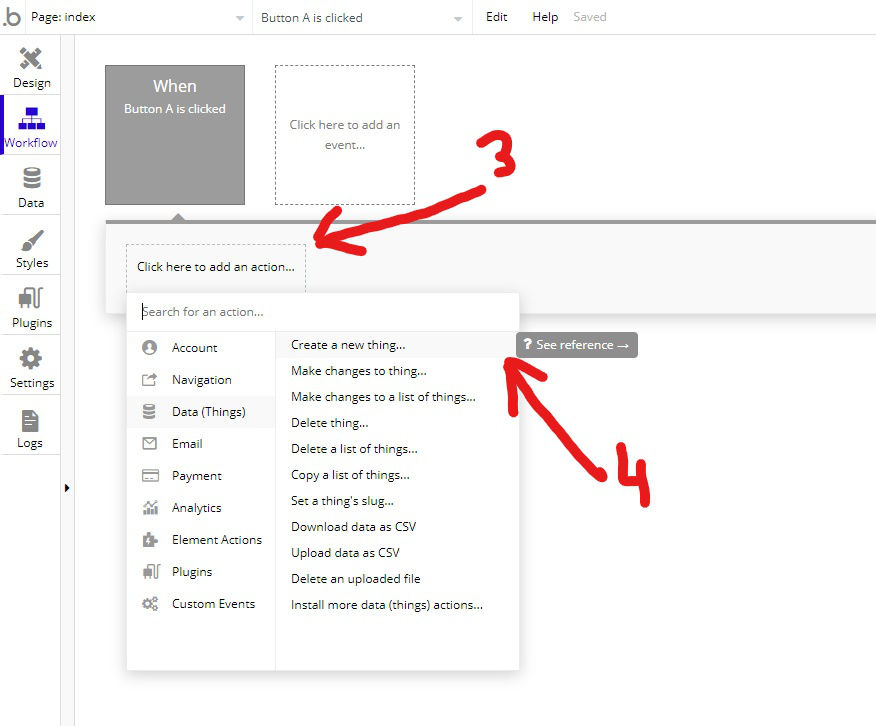The width and height of the screenshot is (876, 726).
Task: Click here to add an event placeholder
Action: click(x=344, y=134)
